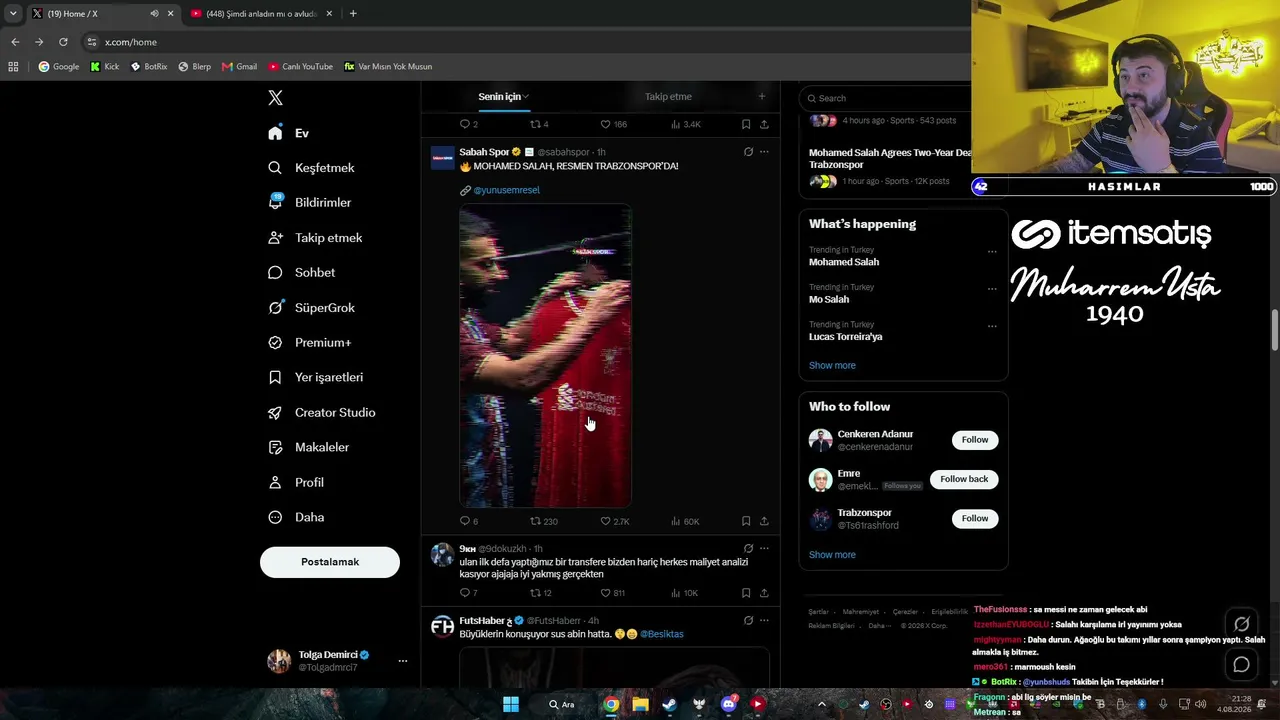Viewport: 1280px width, 720px height.
Task: Reply to the Sabah Spor post
Action: 464,521
